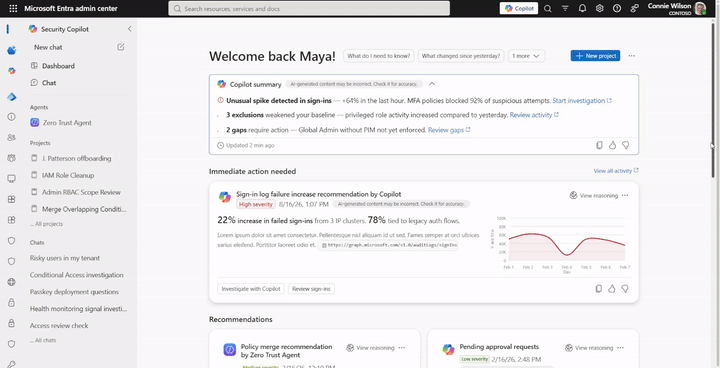Give thumbs up on Copilot summary

pyautogui.click(x=612, y=145)
